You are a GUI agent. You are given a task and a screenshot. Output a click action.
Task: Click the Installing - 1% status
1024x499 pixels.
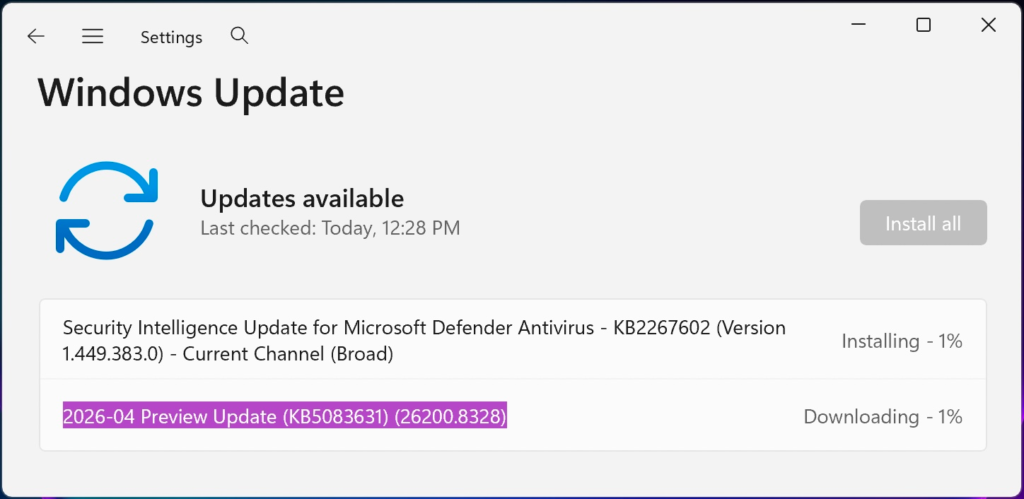tap(902, 341)
